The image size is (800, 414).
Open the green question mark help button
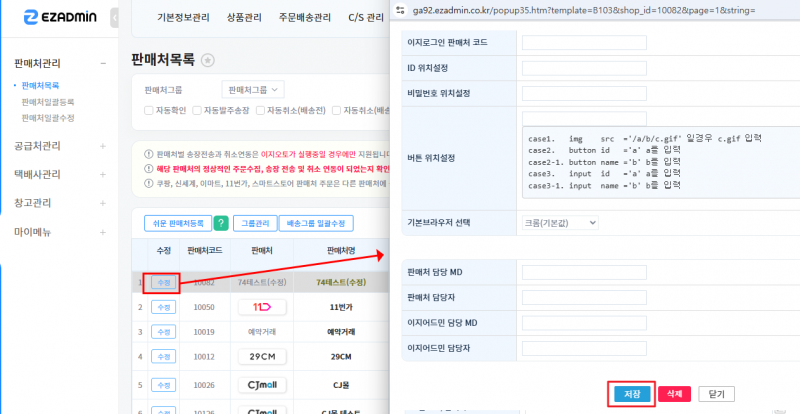(220, 223)
